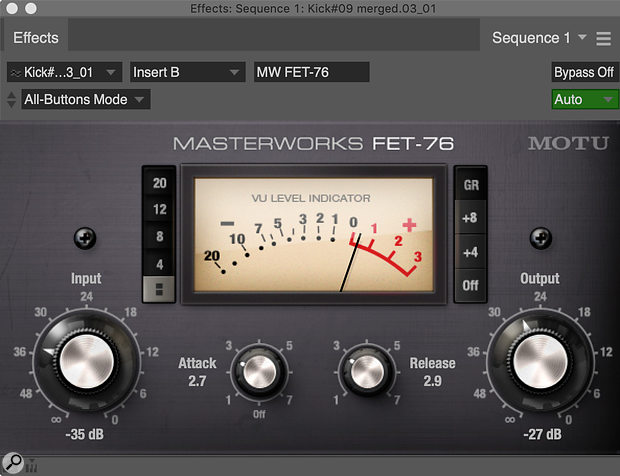Open the Kick#...3_01 track dropdown
620x476 pixels.
64,72
